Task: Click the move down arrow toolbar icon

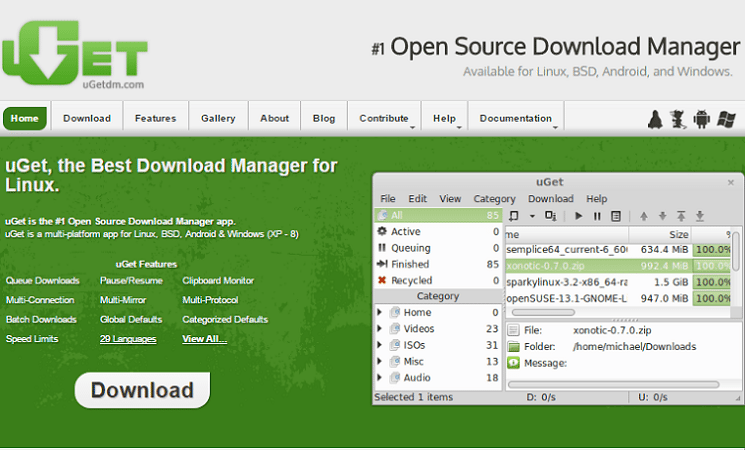Action: 662,216
